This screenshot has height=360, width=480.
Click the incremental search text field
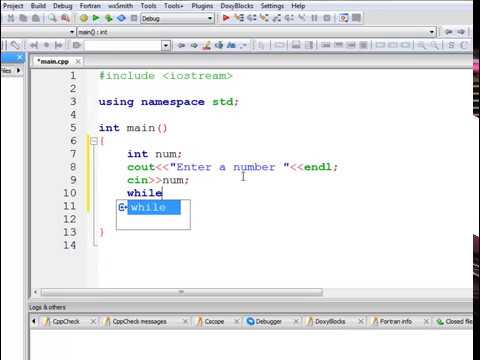point(123,45)
